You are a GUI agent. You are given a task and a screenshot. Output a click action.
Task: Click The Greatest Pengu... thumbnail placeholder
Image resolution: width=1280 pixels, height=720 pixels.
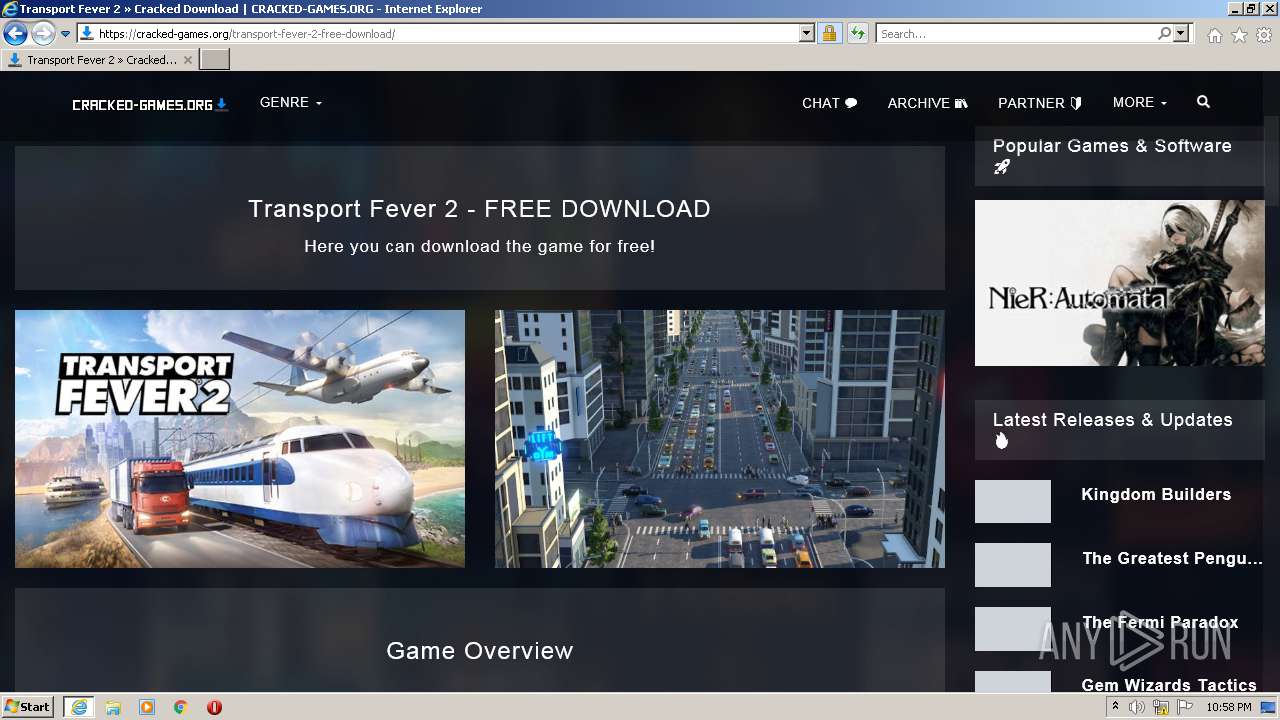tap(1013, 565)
